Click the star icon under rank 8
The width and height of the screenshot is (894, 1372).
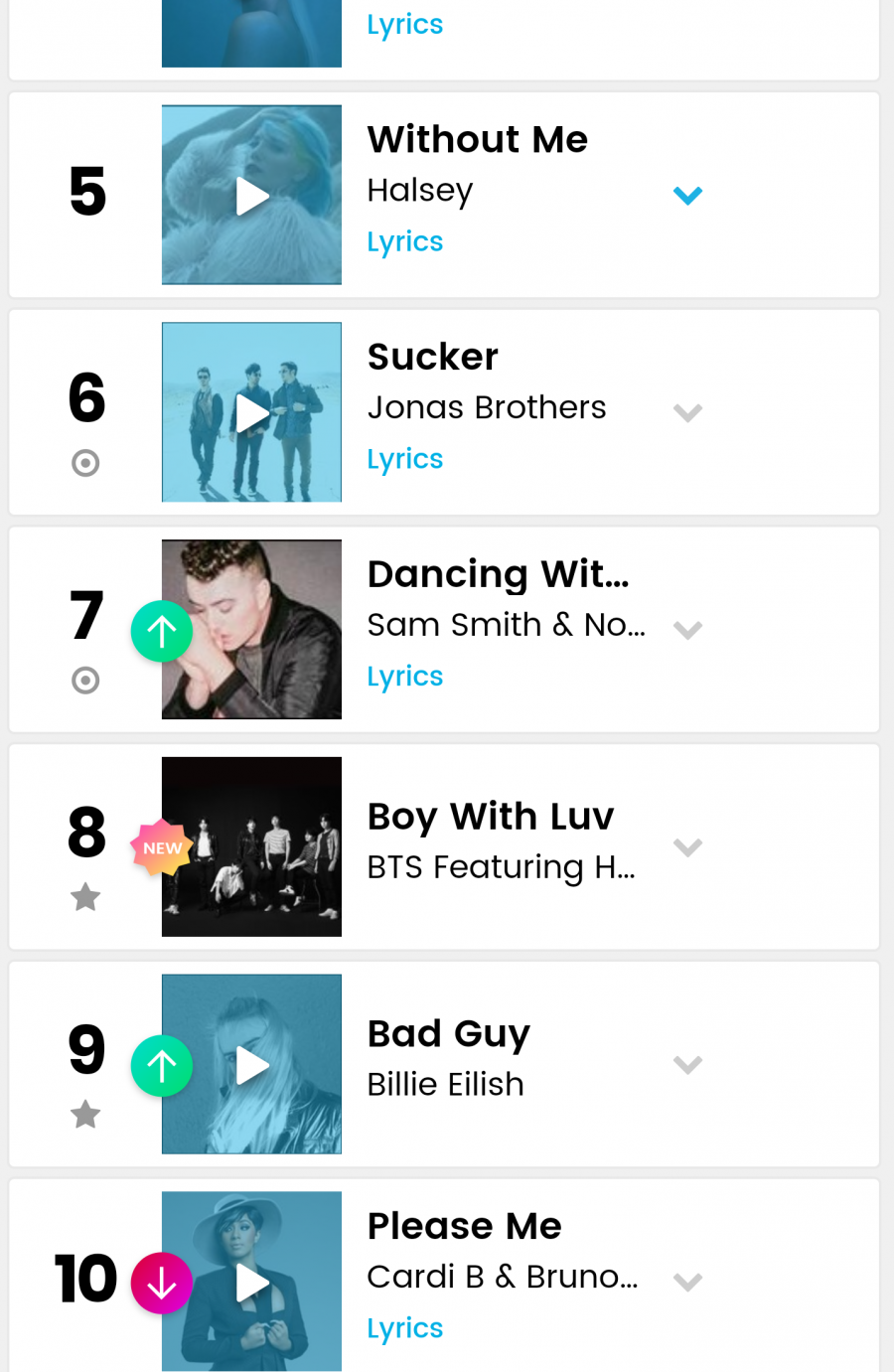(x=86, y=897)
